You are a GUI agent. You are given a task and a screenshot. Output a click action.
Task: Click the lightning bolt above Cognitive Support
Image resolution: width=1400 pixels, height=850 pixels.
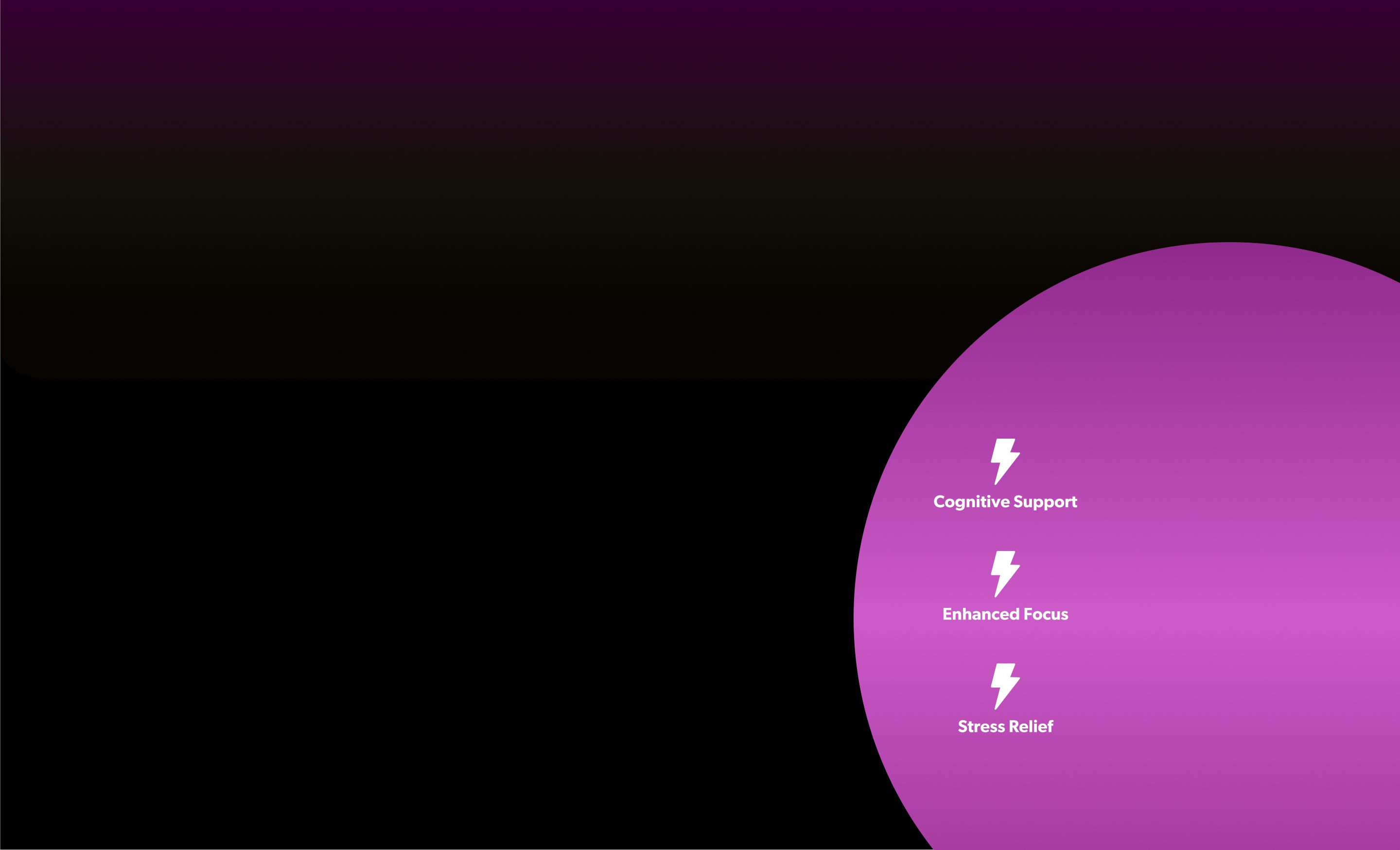(1004, 461)
